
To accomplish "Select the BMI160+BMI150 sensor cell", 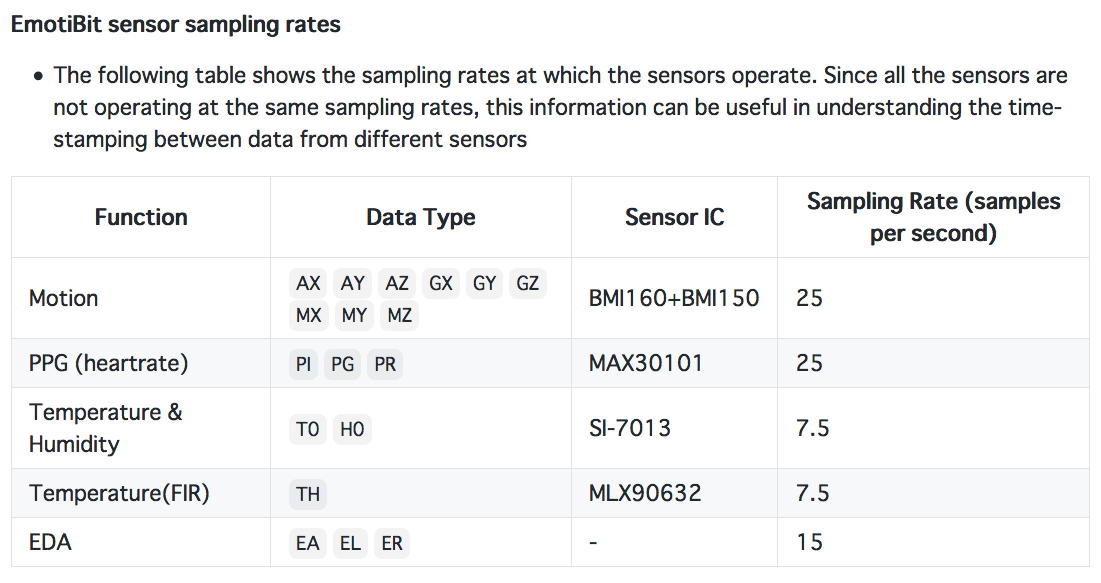I will (x=674, y=298).
